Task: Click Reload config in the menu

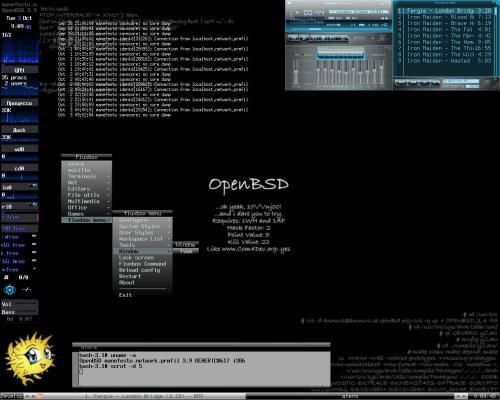Action: [x=142, y=270]
